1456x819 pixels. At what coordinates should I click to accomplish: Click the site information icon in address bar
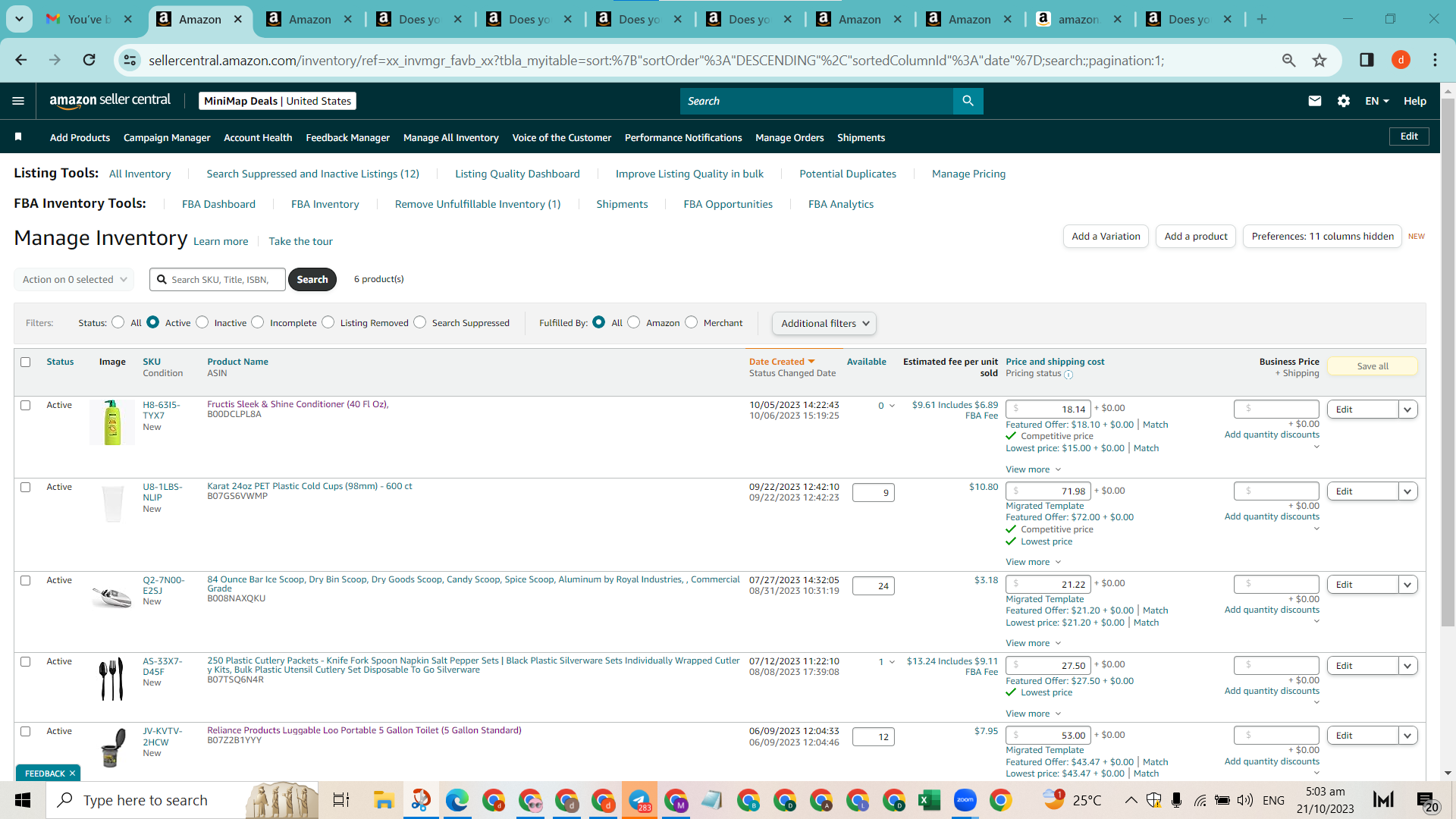click(x=130, y=60)
